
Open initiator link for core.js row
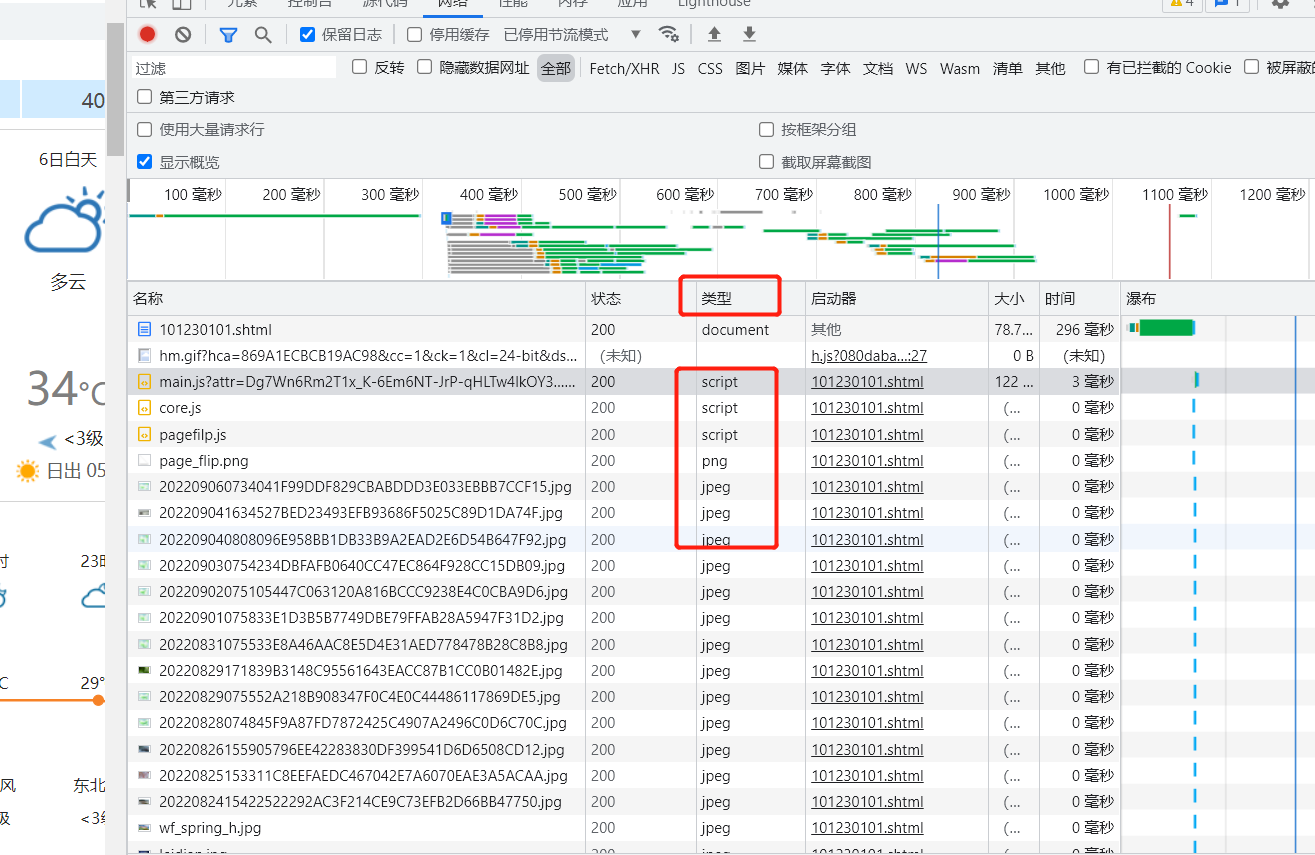click(x=867, y=408)
